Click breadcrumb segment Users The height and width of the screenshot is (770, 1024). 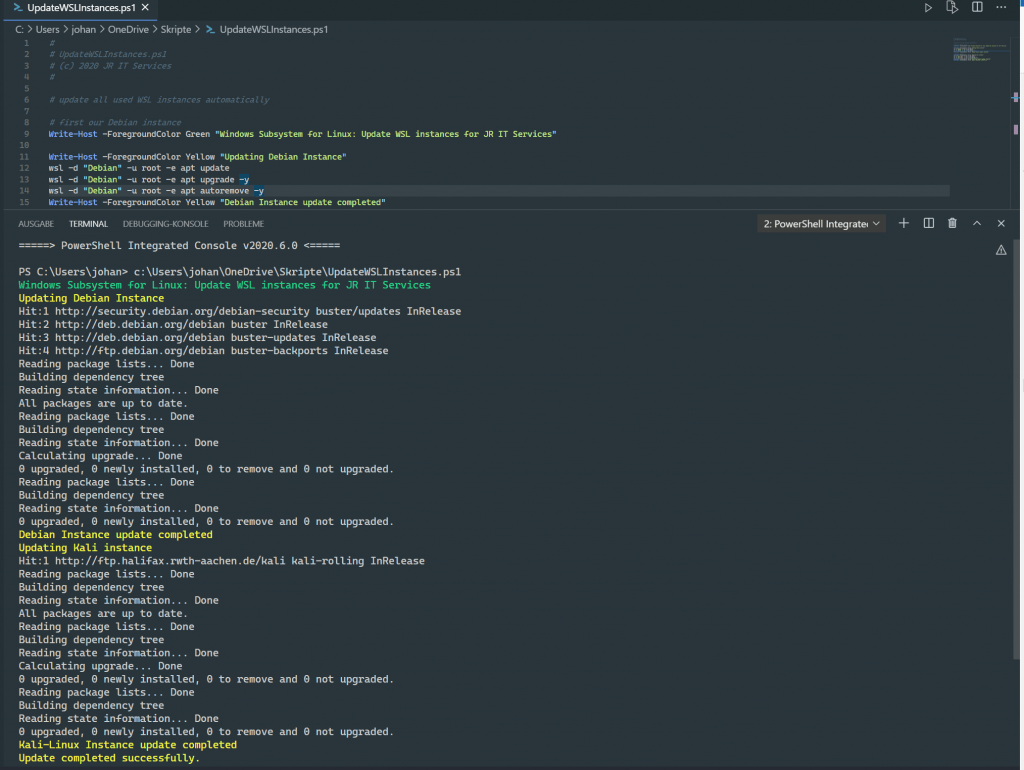[47, 29]
